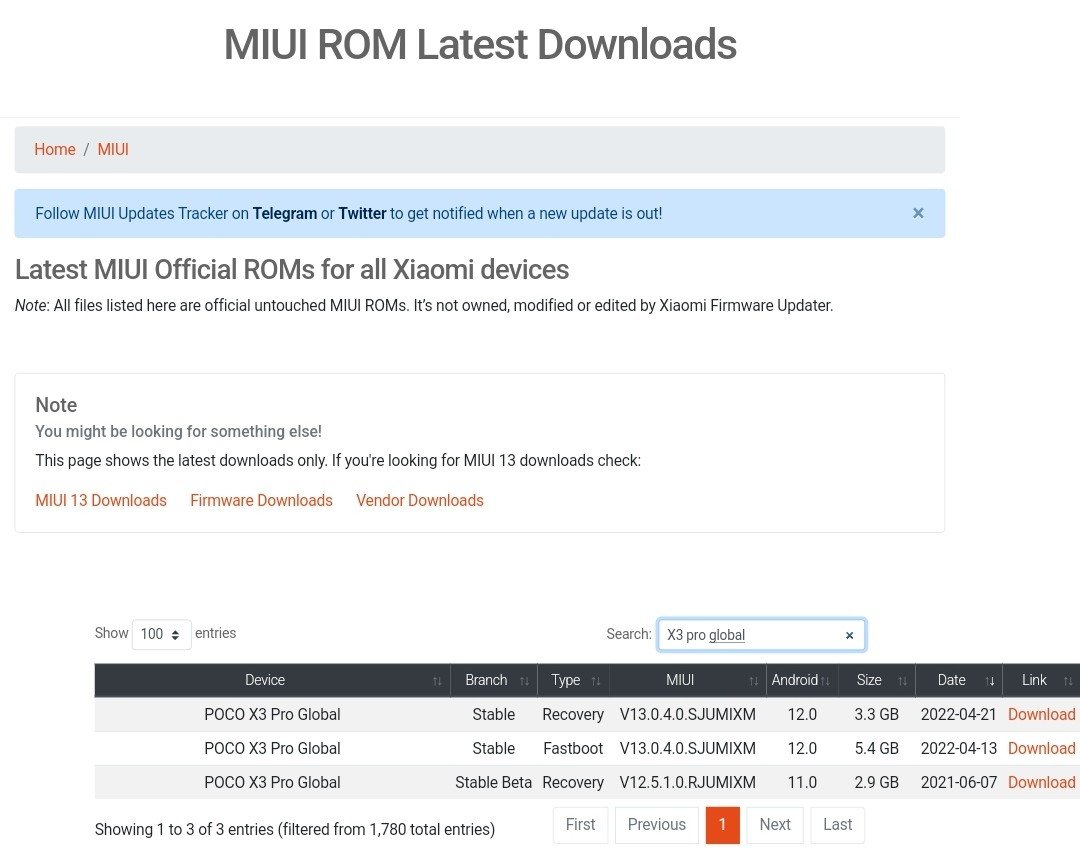1080x853 pixels.
Task: Dismiss the Telegram/Twitter notification banner
Action: click(x=917, y=213)
